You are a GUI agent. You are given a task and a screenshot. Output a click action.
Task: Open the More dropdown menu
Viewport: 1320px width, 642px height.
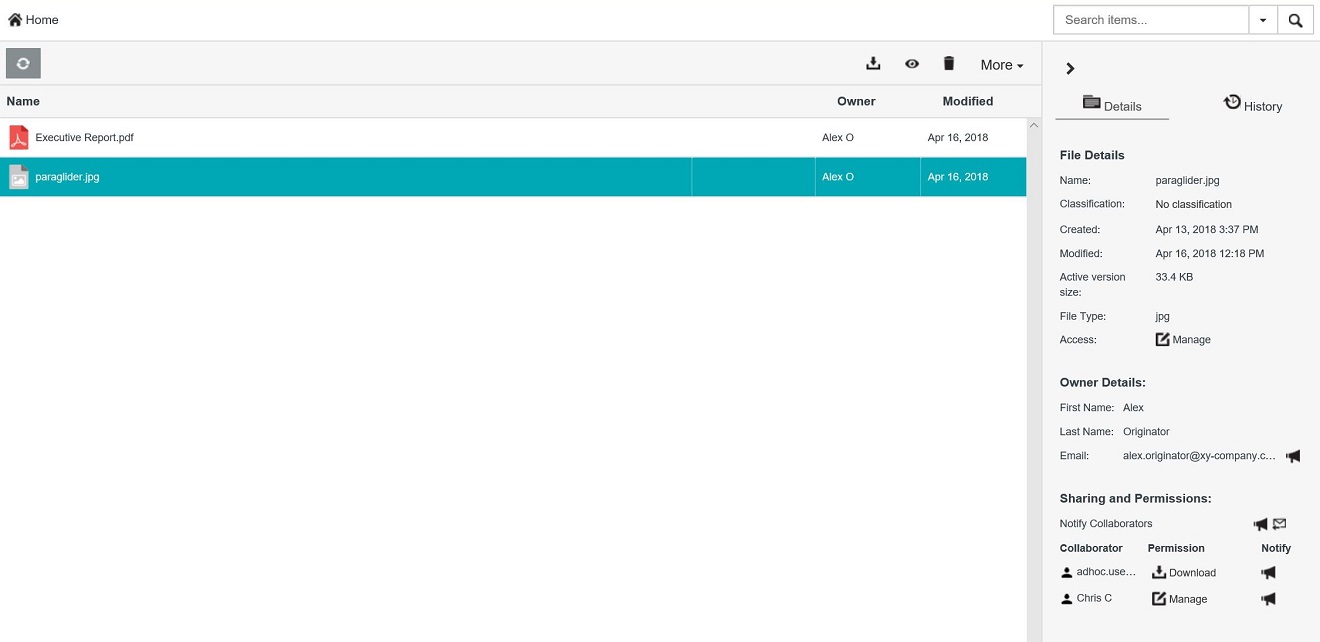(1001, 65)
